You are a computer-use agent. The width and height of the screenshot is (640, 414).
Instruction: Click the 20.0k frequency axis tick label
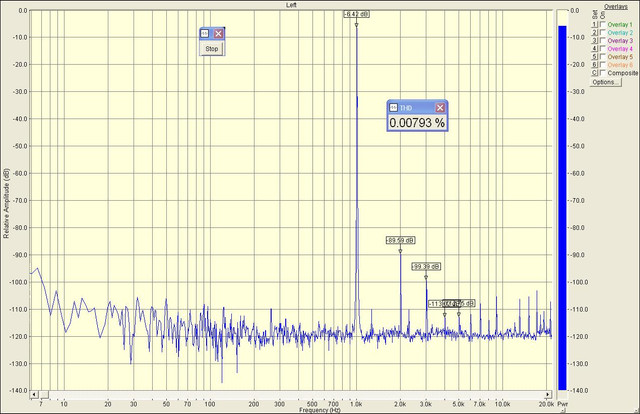click(x=546, y=404)
